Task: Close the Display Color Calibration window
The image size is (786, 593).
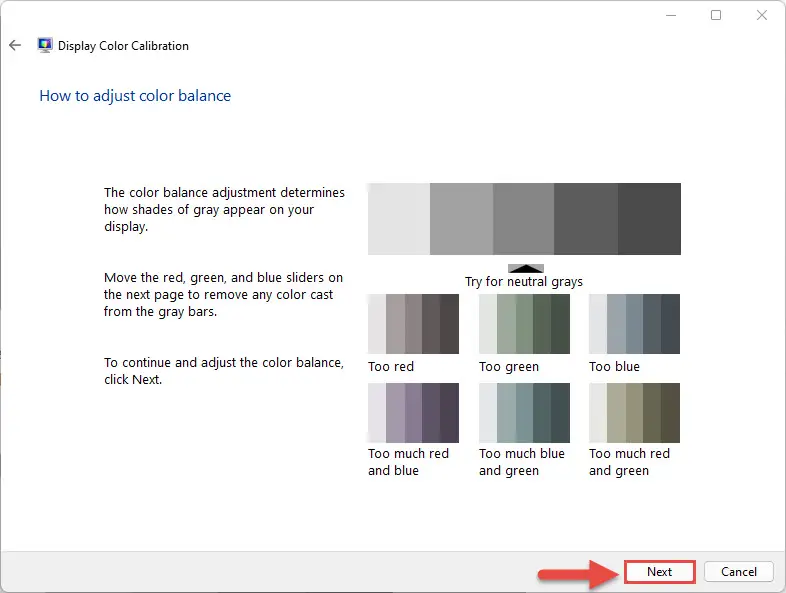Action: pyautogui.click(x=761, y=15)
